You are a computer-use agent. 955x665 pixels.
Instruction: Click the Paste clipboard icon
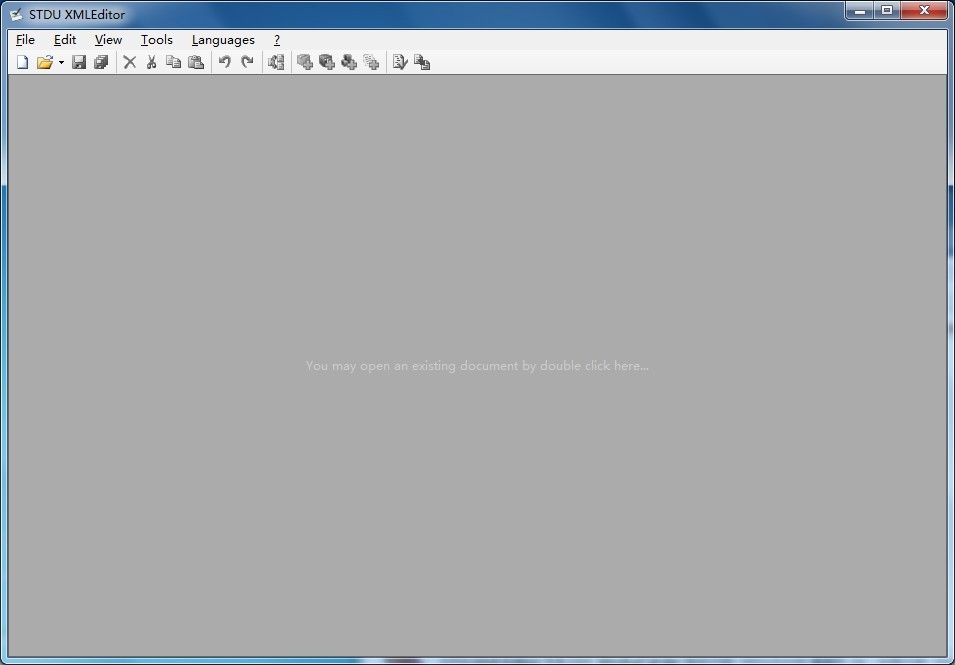(x=196, y=62)
